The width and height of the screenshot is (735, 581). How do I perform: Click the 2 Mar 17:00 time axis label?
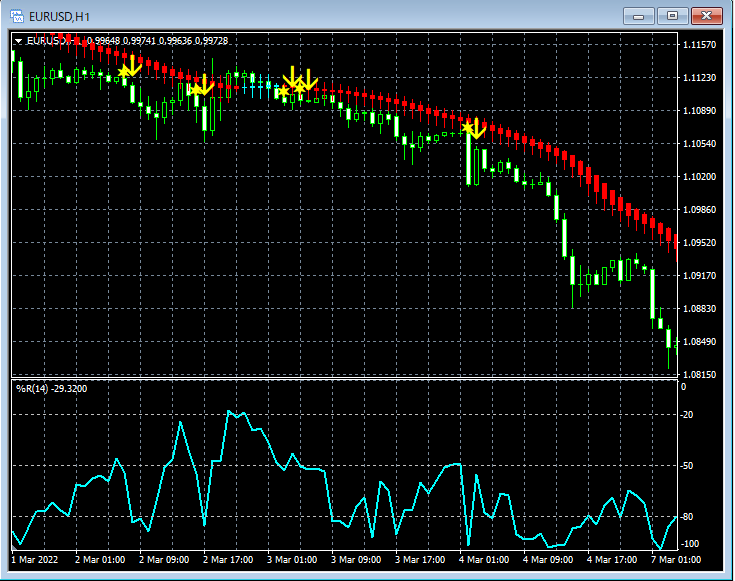(x=228, y=560)
